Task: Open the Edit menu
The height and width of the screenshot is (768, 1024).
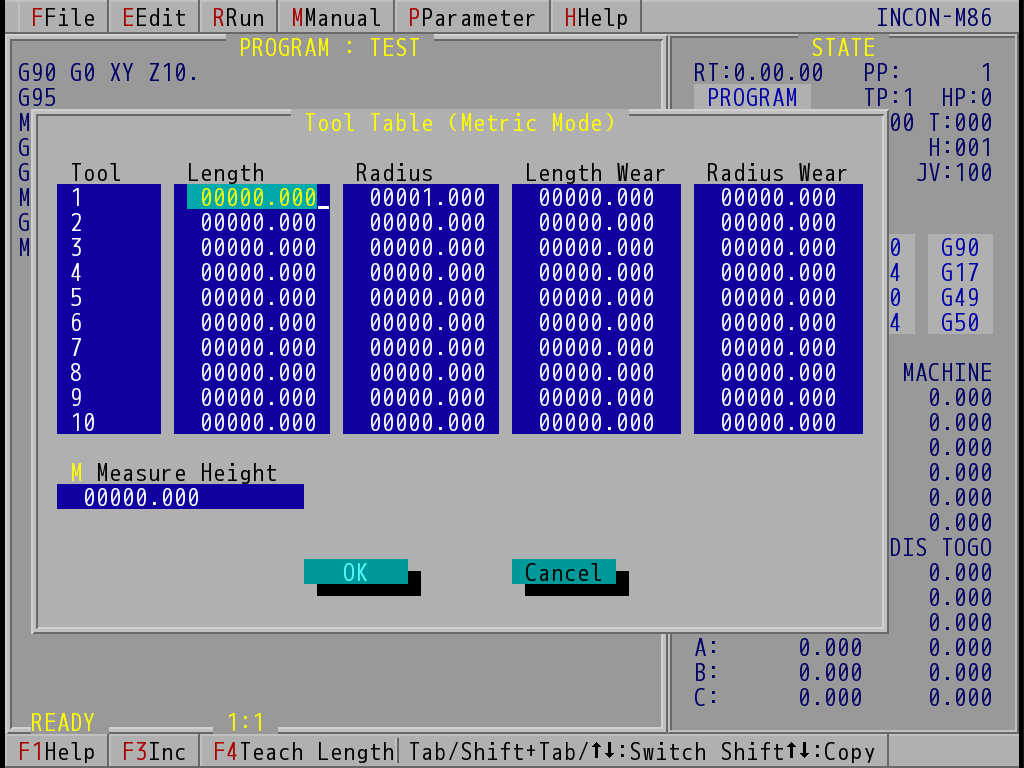Action: coord(154,18)
